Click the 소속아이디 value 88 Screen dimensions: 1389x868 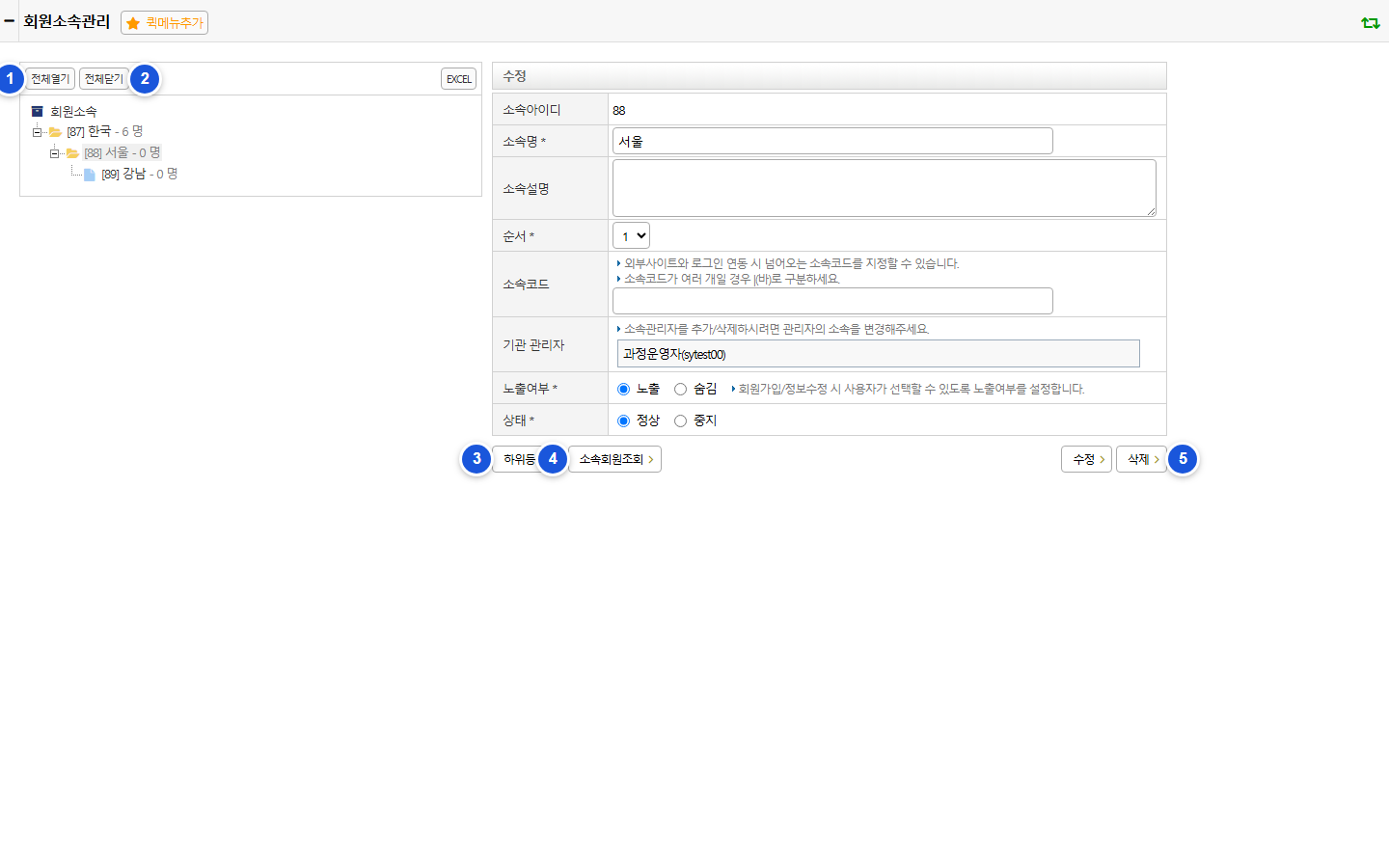(x=619, y=110)
